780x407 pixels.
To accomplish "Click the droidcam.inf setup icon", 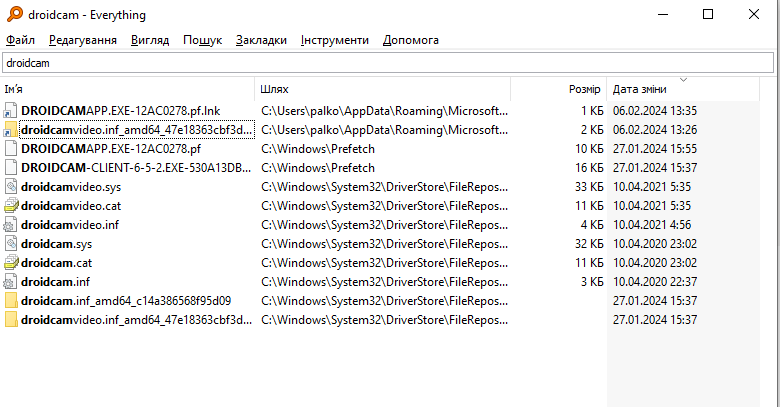I will [x=10, y=282].
